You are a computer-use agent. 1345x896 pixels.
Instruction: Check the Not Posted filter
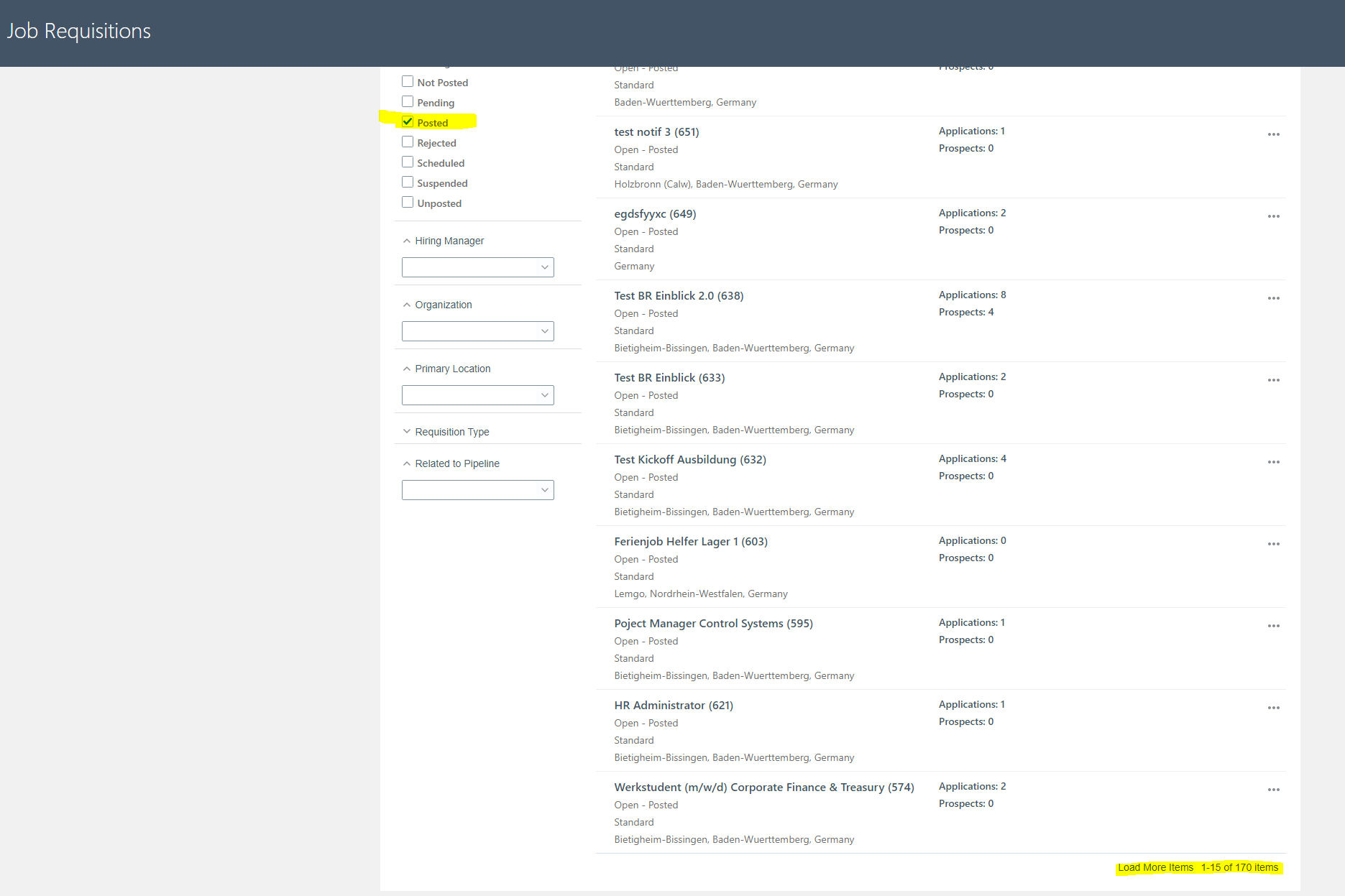coord(408,81)
